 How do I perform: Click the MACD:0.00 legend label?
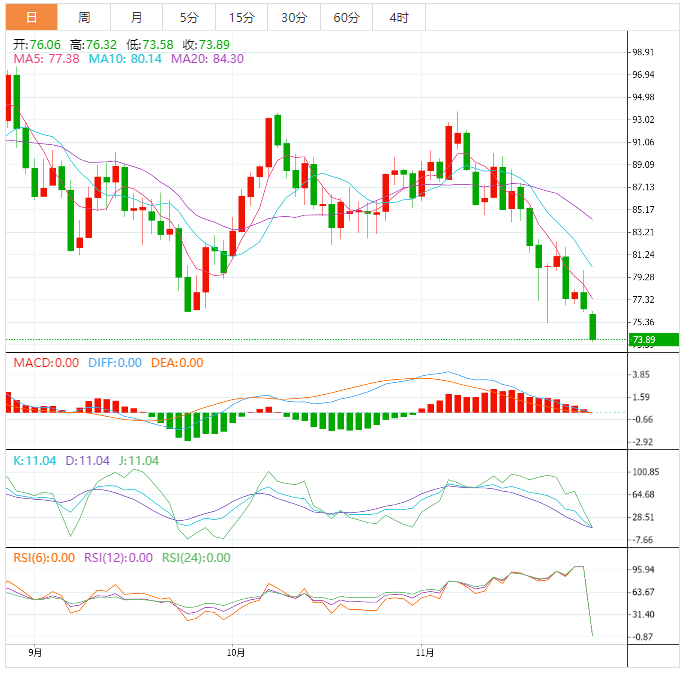[45, 362]
